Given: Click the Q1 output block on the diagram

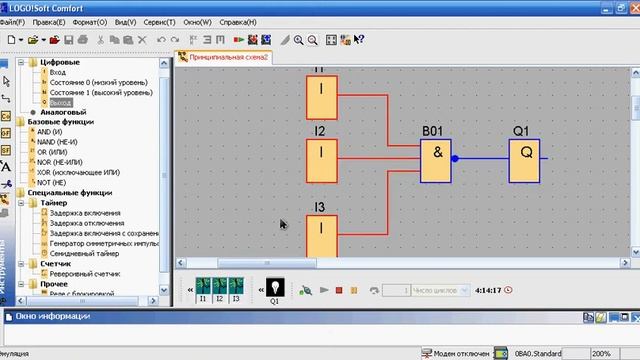Looking at the screenshot, I should [x=524, y=161].
